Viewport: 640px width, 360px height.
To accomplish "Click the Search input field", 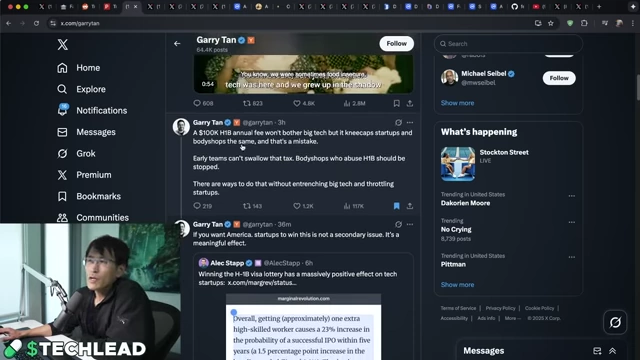I will 508,44.
